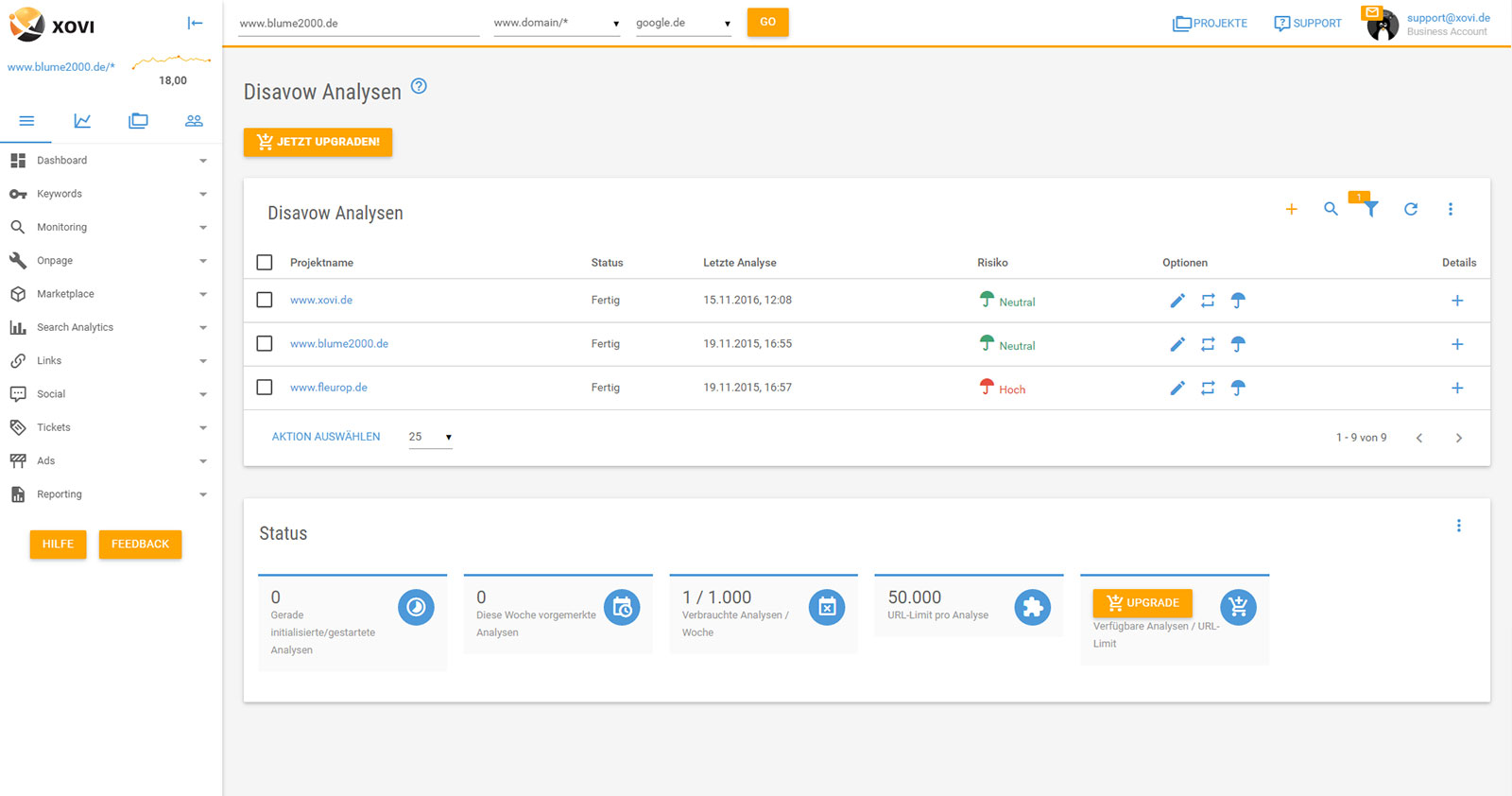Screen dimensions: 1512x796
Task: Switch to the line chart sidebar tab
Action: click(82, 121)
